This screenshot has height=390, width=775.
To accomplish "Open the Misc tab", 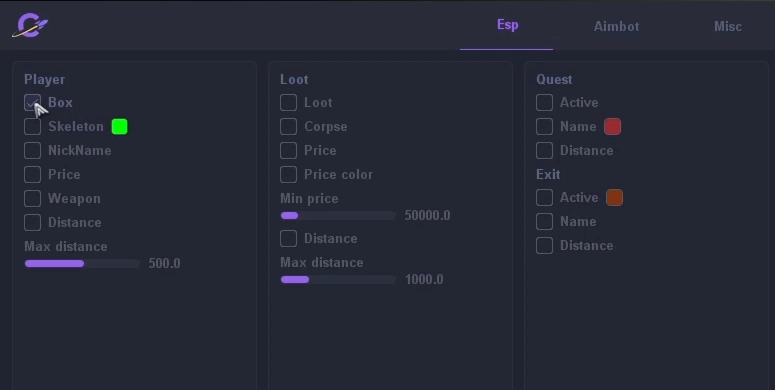I will point(728,26).
